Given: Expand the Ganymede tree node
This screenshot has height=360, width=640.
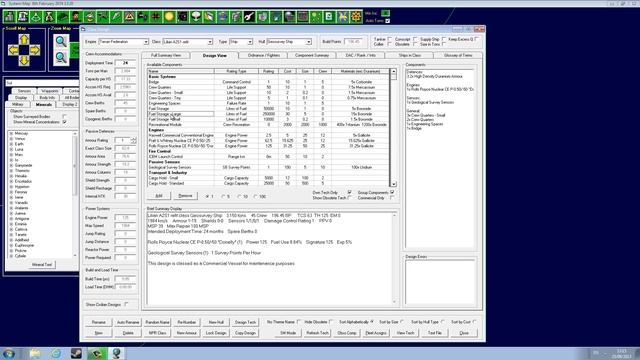Looking at the screenshot, I should (11, 165).
